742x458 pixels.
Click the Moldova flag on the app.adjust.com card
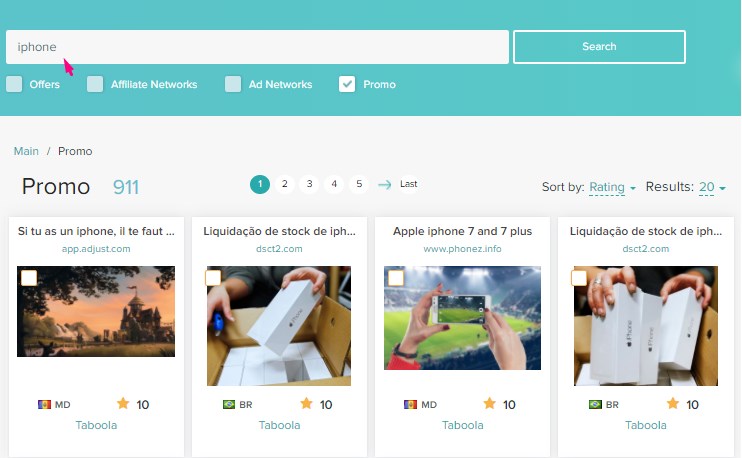pyautogui.click(x=44, y=405)
